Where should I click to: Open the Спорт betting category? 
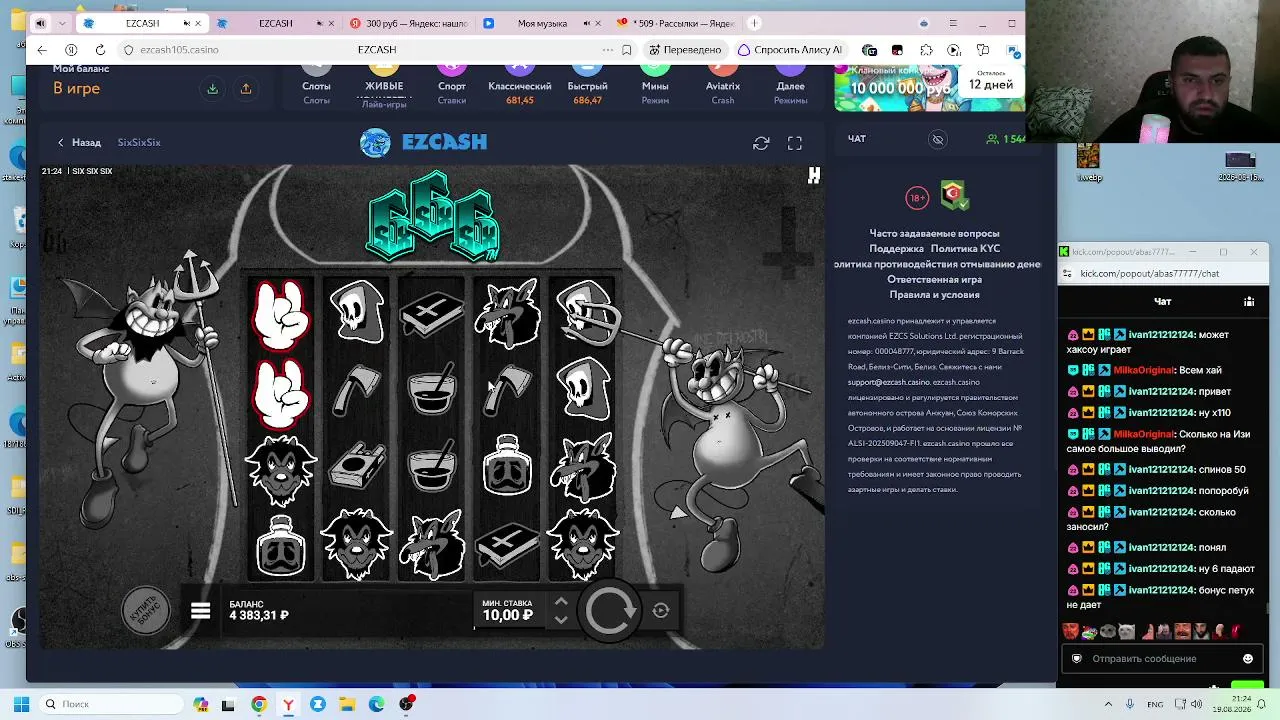click(452, 85)
